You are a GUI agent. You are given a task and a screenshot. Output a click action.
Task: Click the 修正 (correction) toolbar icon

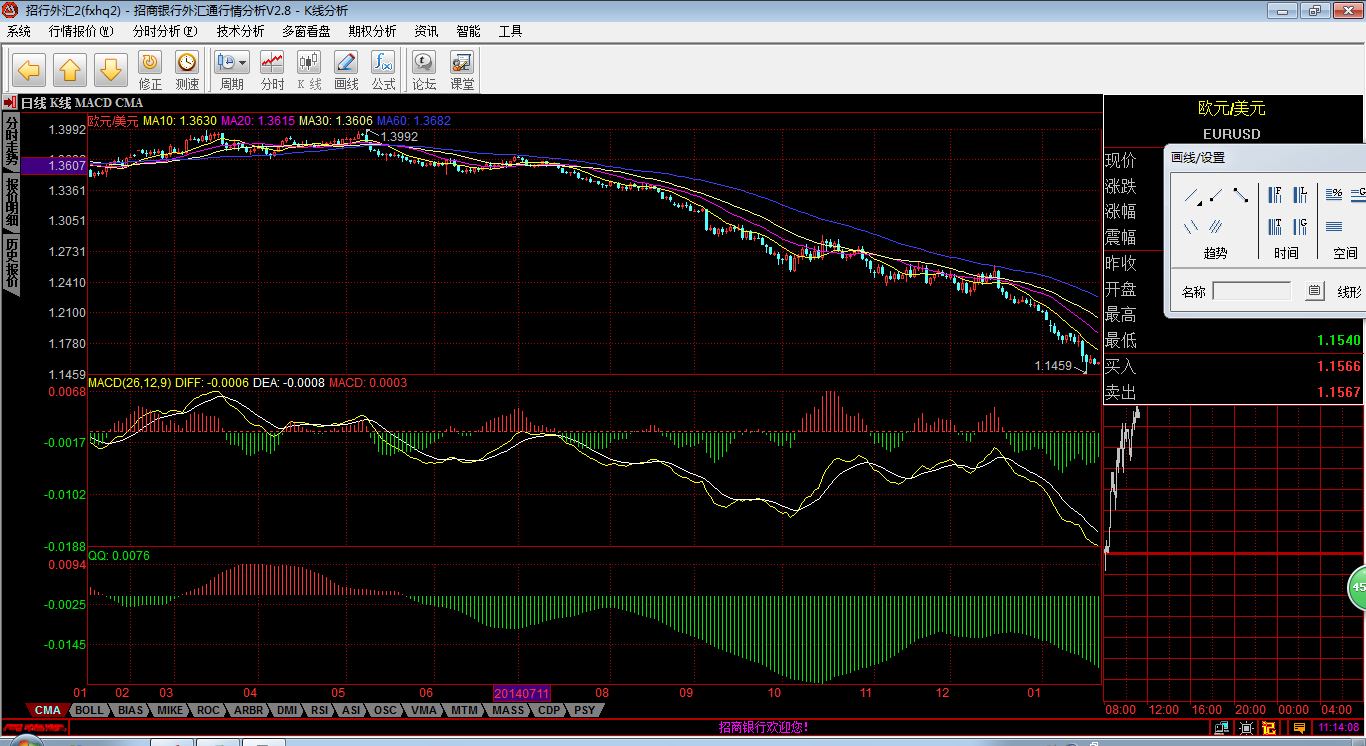[x=150, y=70]
